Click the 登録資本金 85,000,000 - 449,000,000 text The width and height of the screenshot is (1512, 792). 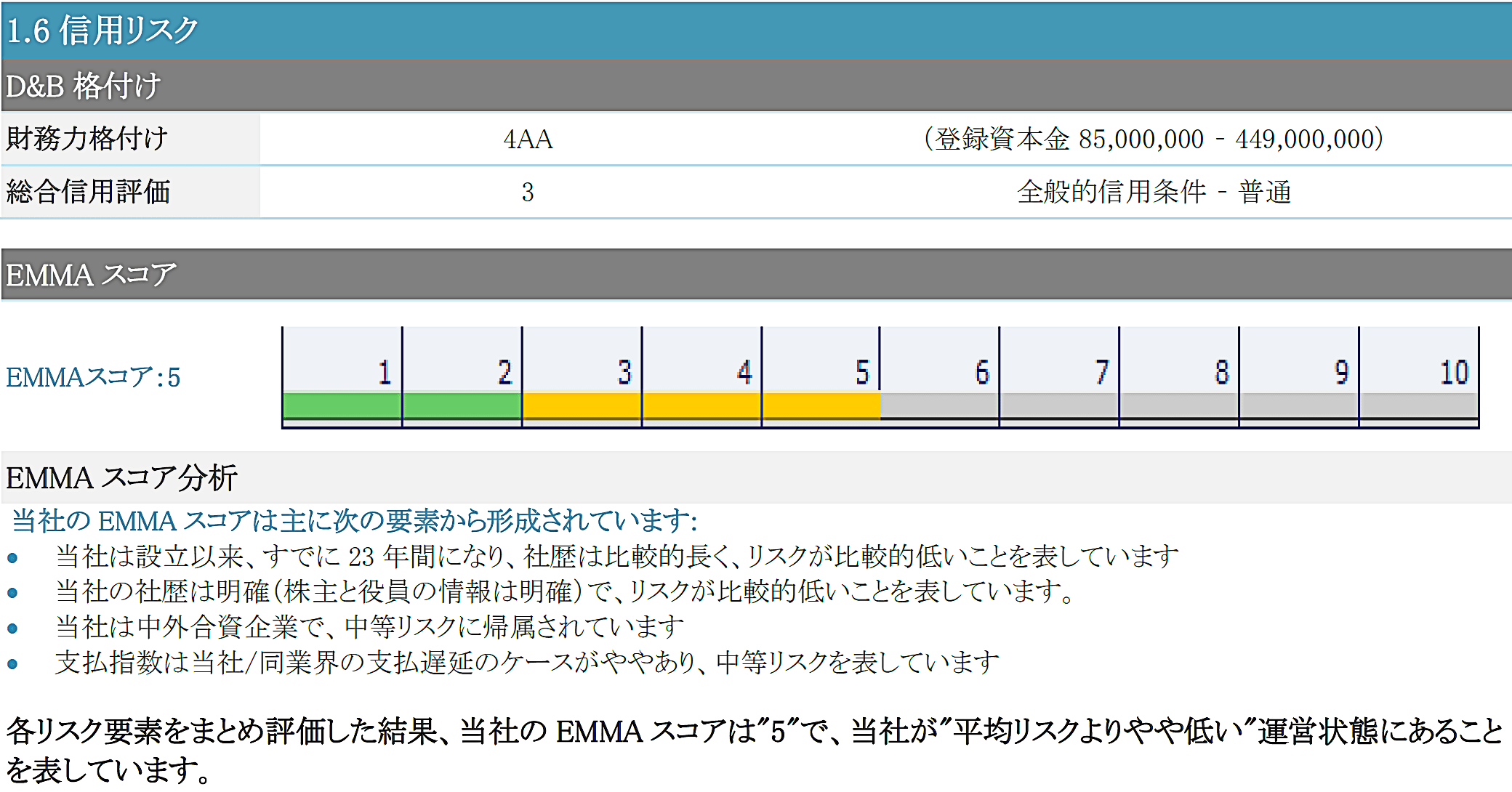tap(1154, 139)
